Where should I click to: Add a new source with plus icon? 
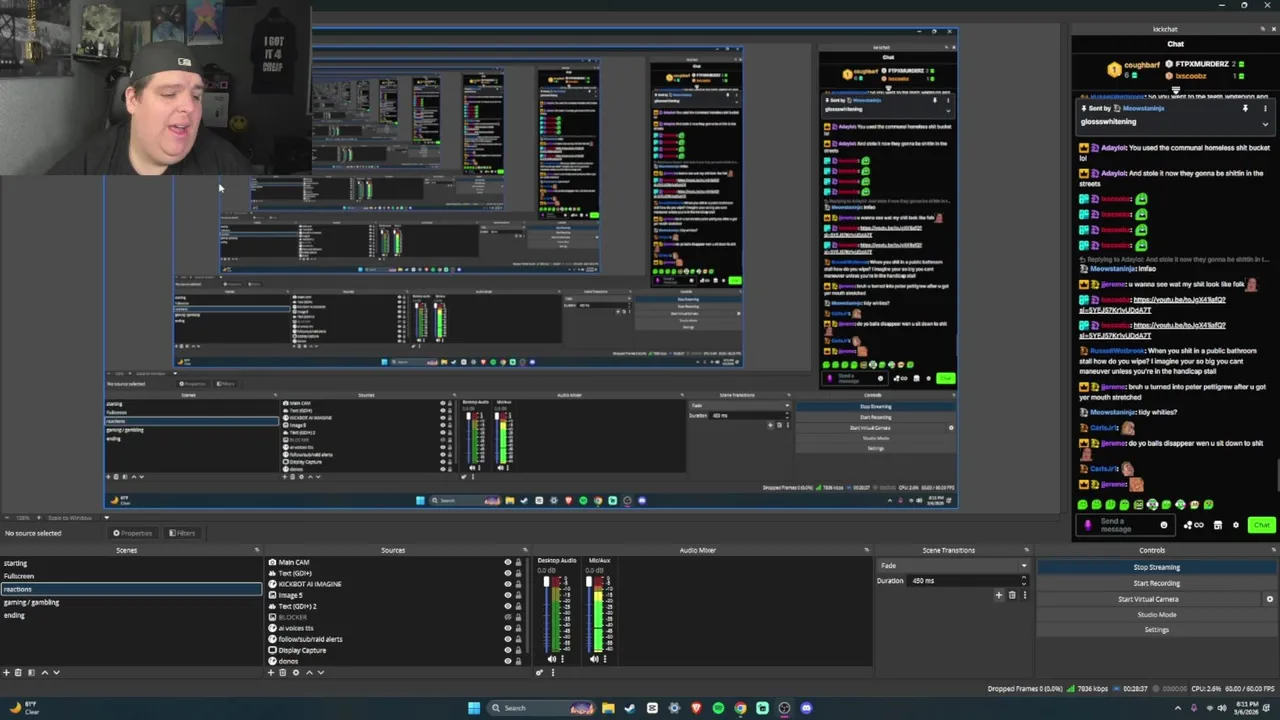(x=271, y=672)
